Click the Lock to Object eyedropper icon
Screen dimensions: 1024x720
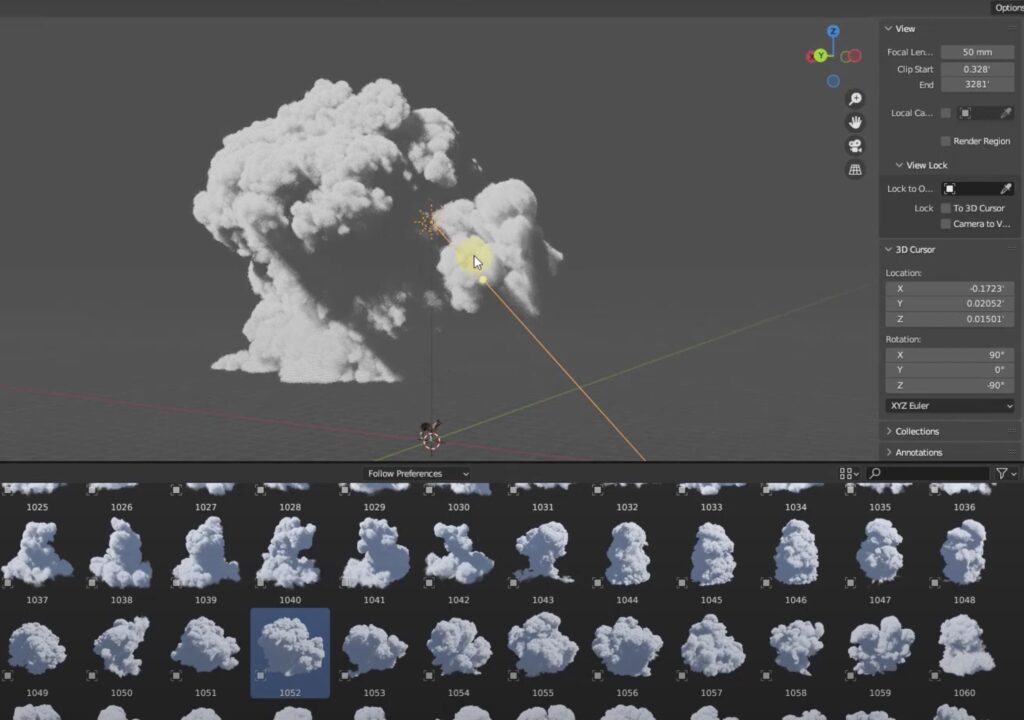1006,189
